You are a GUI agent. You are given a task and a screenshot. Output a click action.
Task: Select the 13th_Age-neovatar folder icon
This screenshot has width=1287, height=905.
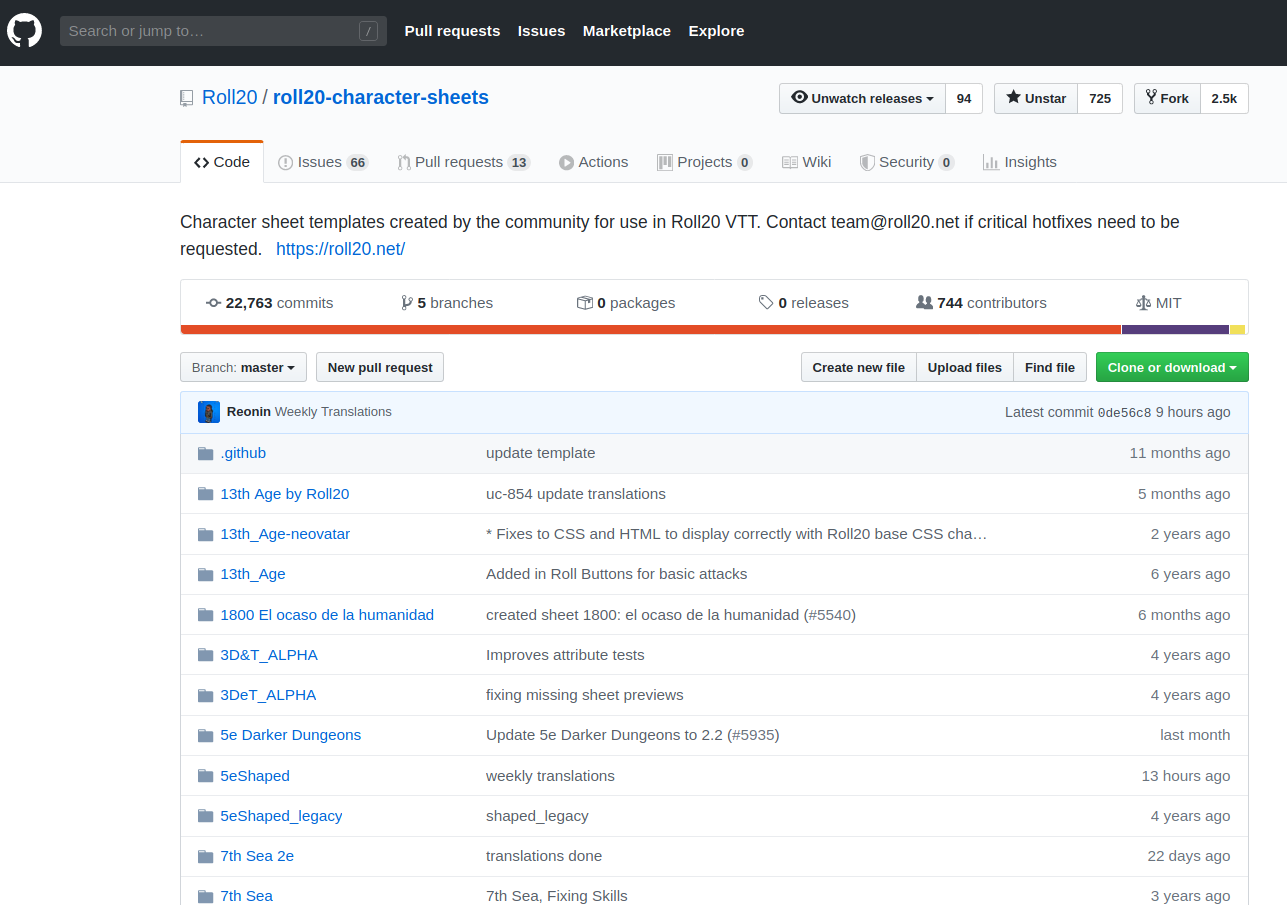pyautogui.click(x=206, y=534)
